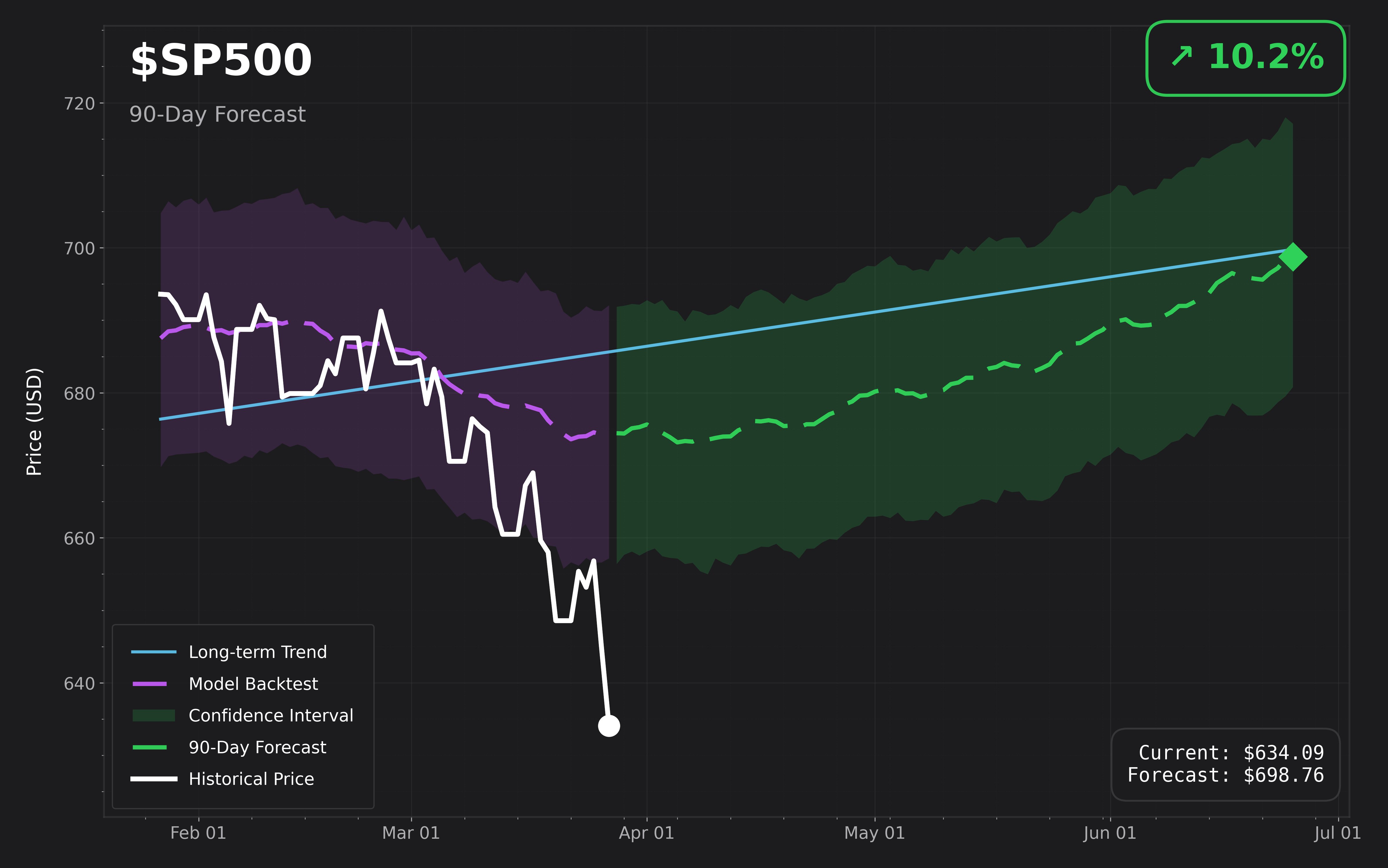Click the purple Model Backtest legend dash
Viewport: 1388px width, 868px height.
[150, 684]
